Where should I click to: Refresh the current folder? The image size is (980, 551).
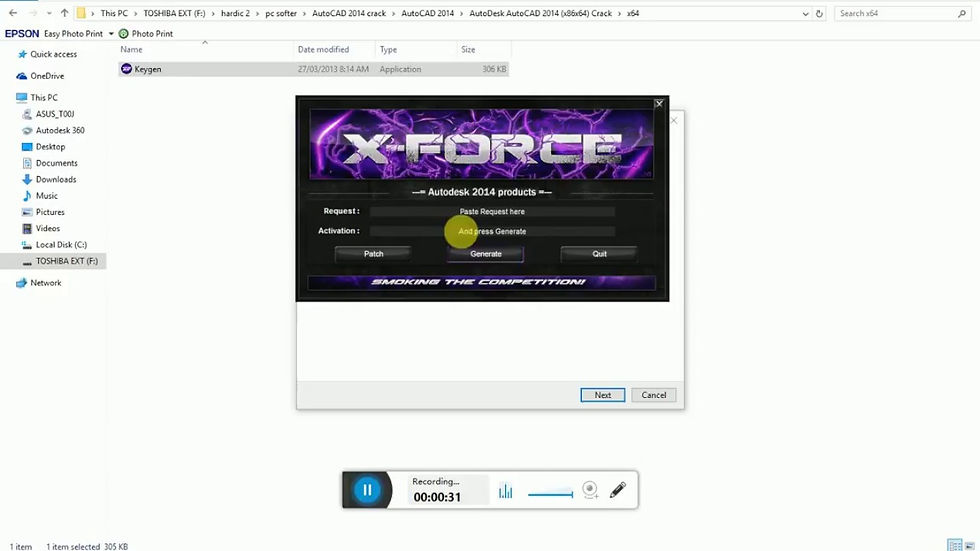(x=819, y=14)
